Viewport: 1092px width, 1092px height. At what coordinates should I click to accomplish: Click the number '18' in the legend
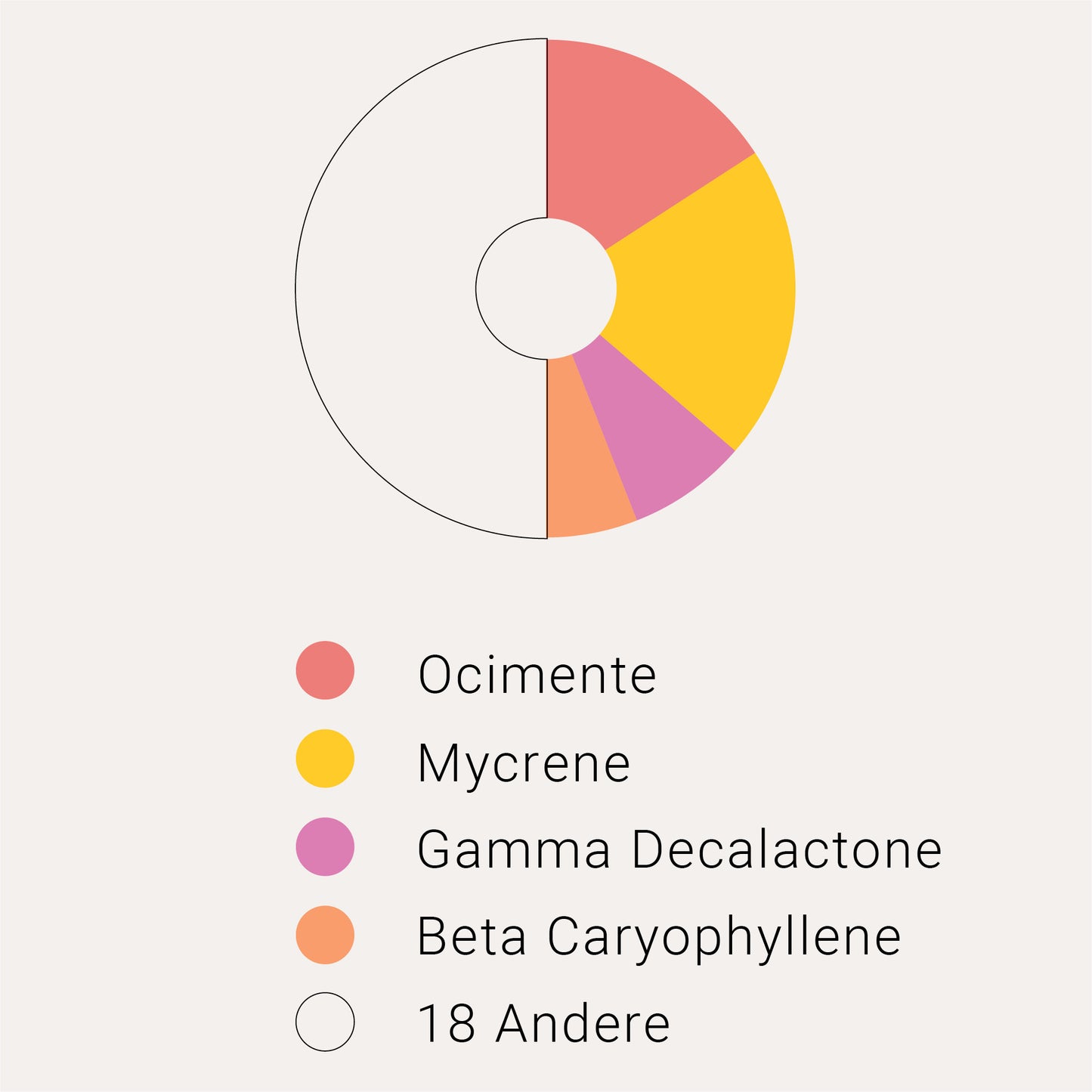click(446, 1023)
